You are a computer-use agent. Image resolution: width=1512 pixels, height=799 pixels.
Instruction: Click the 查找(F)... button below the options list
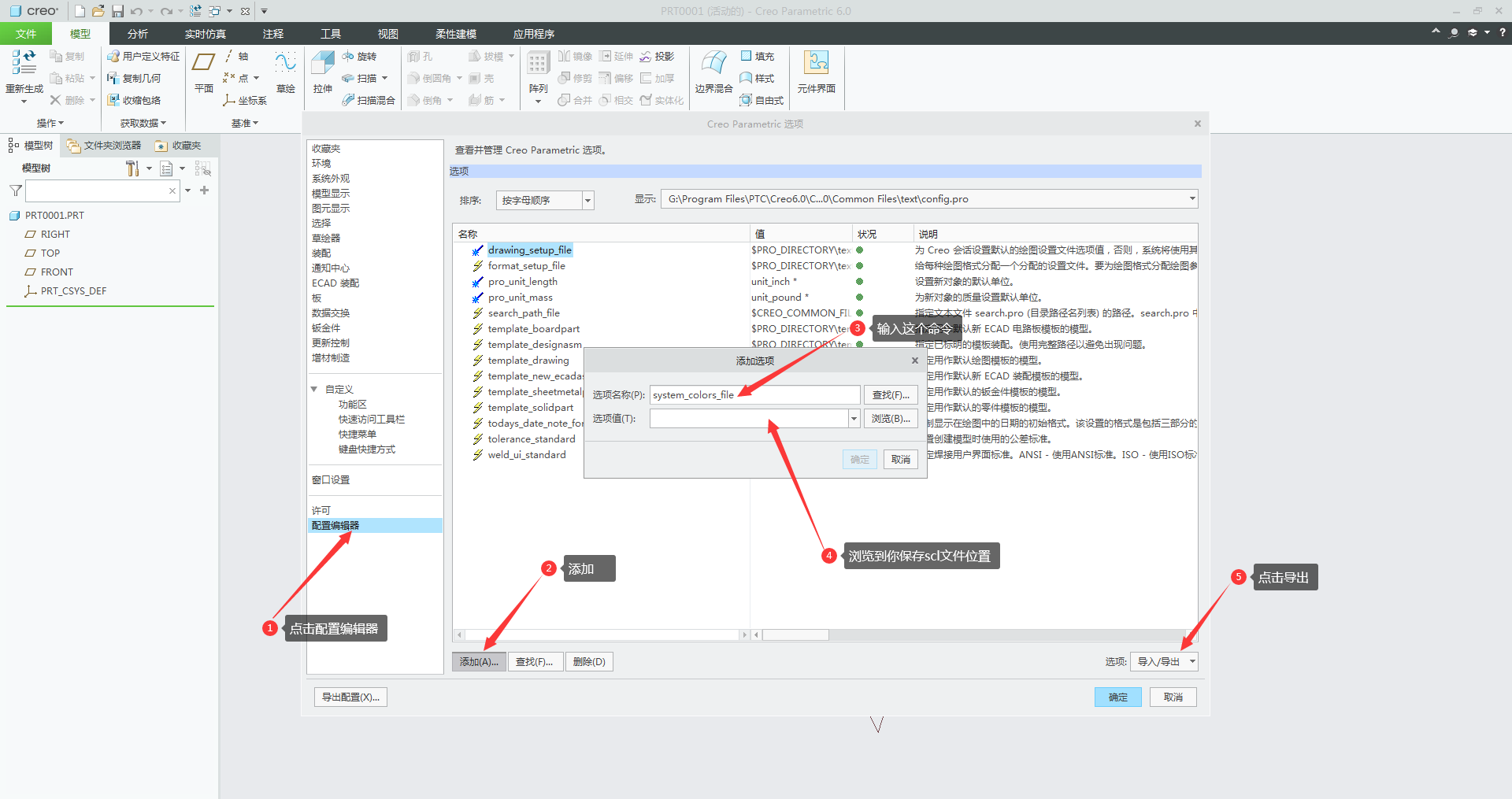pyautogui.click(x=535, y=662)
